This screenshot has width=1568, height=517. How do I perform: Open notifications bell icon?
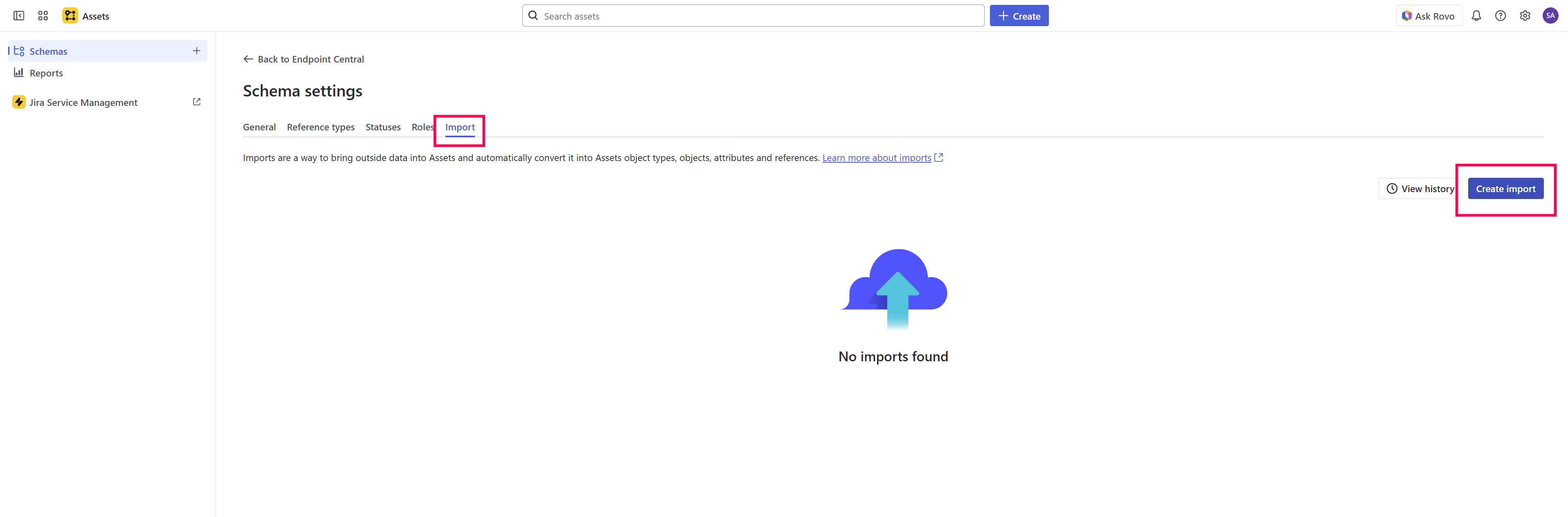(x=1476, y=16)
